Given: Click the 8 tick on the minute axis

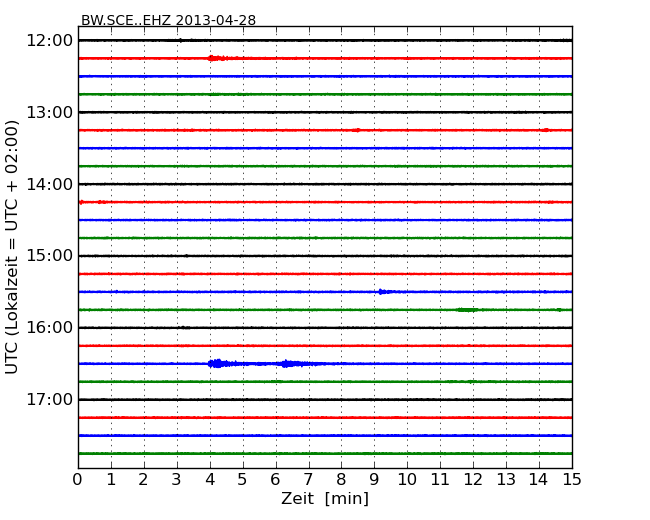Looking at the screenshot, I should pos(341,480).
